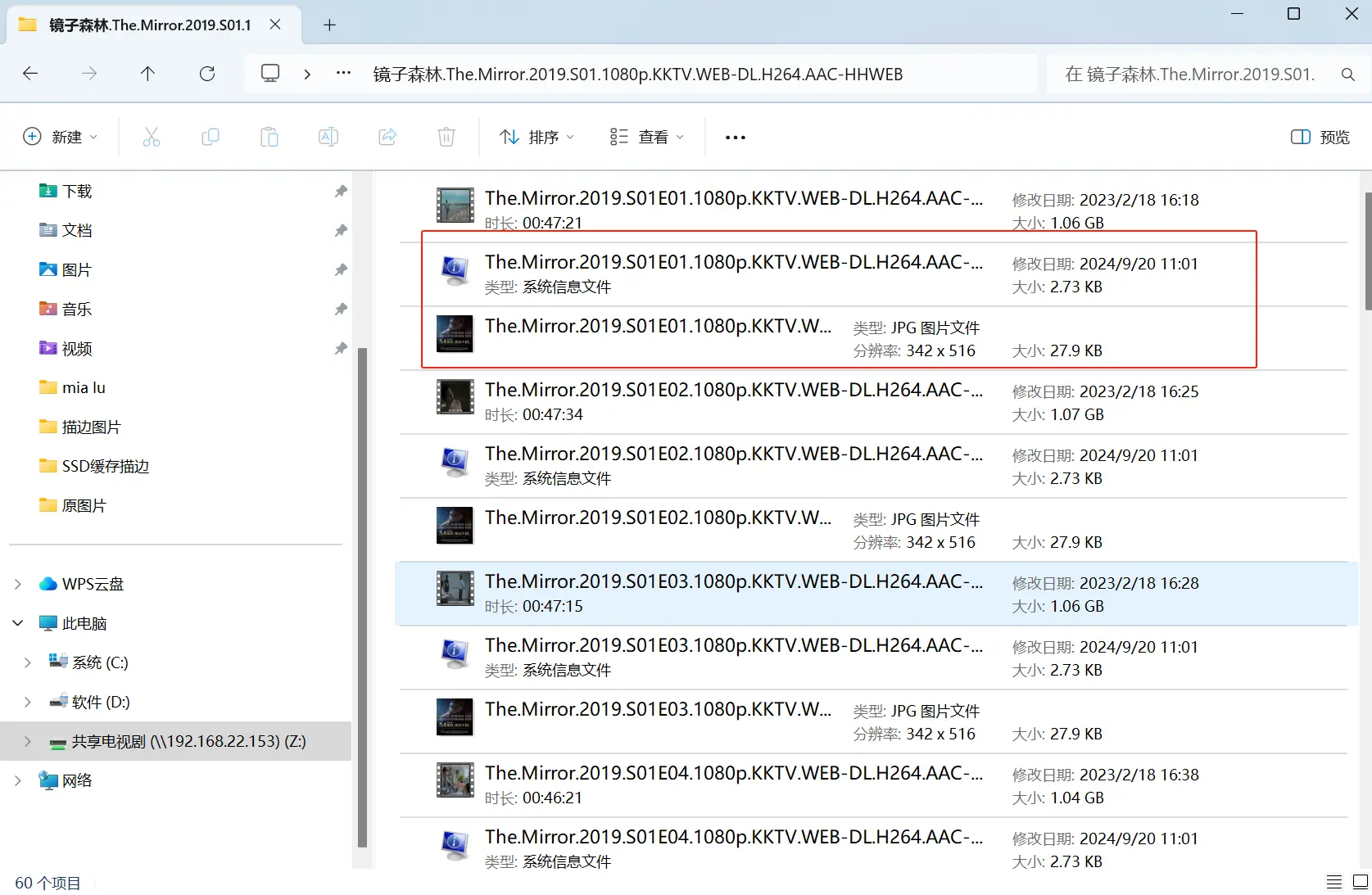Open the 下载 downloads folder

coord(77,191)
